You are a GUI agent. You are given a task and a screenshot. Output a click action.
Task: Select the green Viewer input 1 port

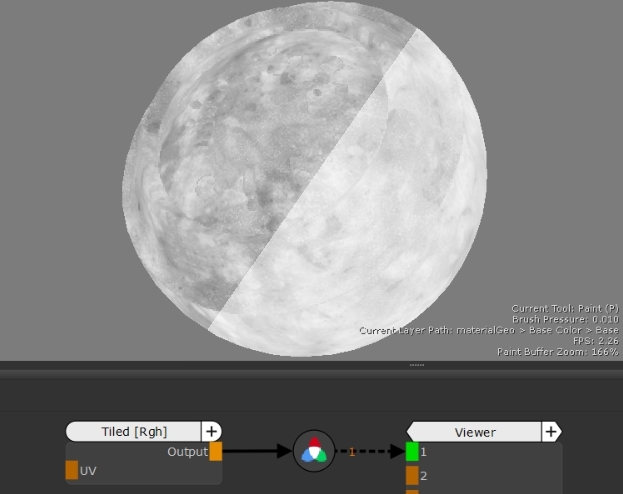(x=412, y=452)
